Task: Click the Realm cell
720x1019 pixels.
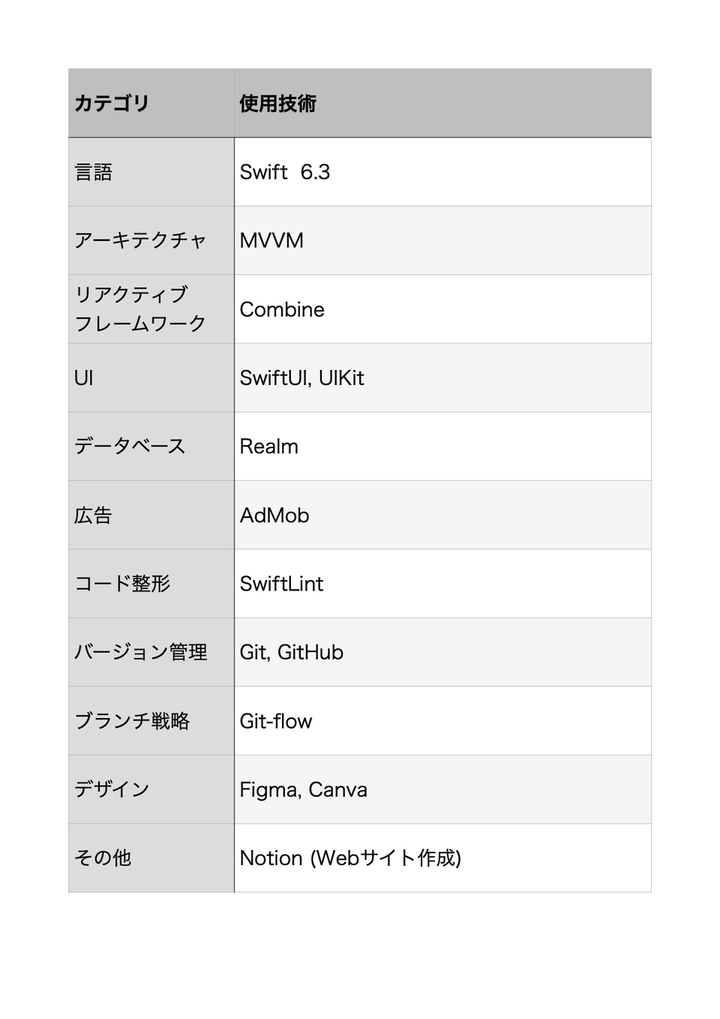Action: (x=442, y=446)
